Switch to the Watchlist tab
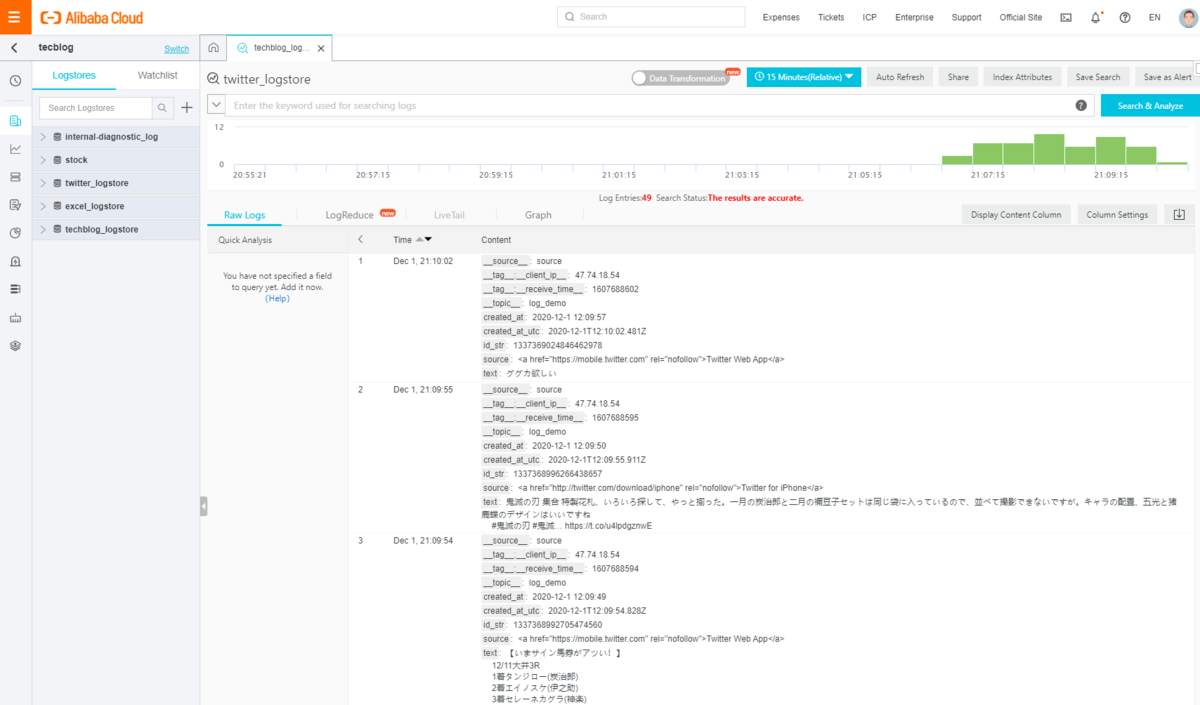This screenshot has height=705, width=1200. (x=158, y=75)
